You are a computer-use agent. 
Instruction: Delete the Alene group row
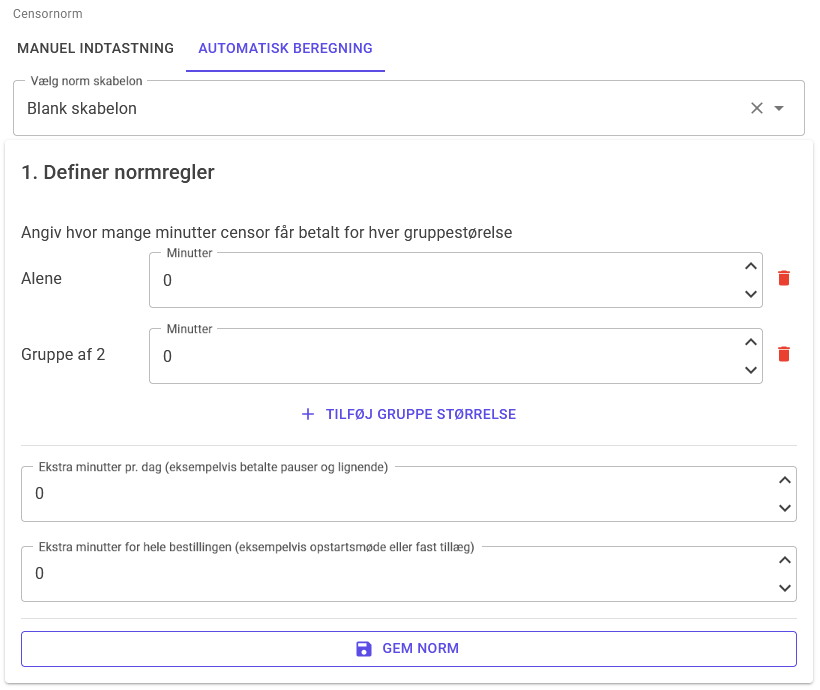[x=784, y=278]
